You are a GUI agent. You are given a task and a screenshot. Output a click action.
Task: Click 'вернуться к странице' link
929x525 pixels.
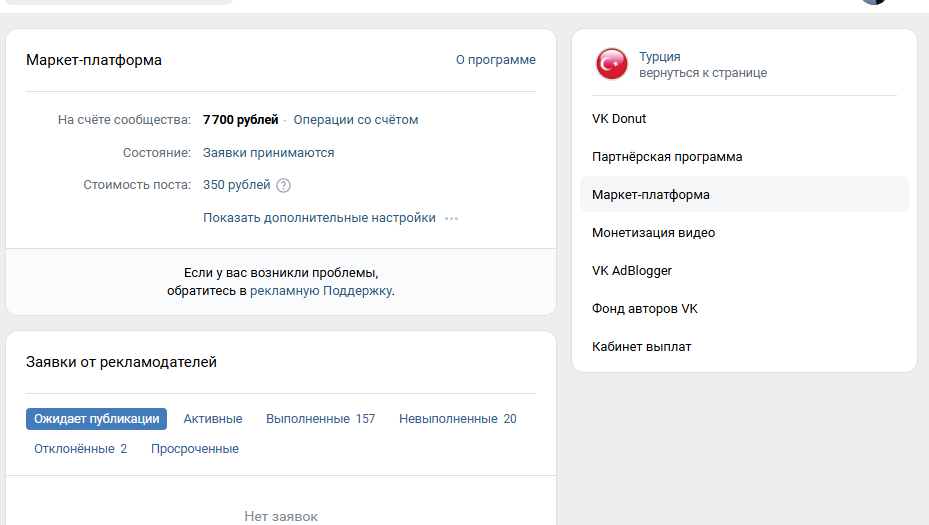(x=703, y=73)
